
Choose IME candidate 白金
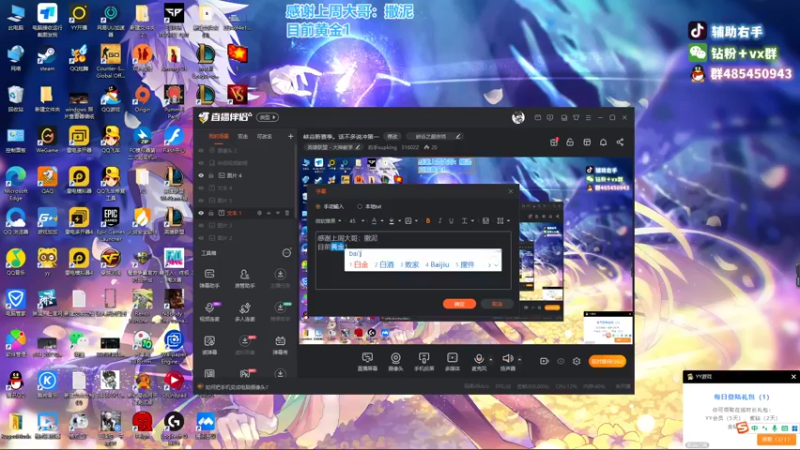(359, 265)
